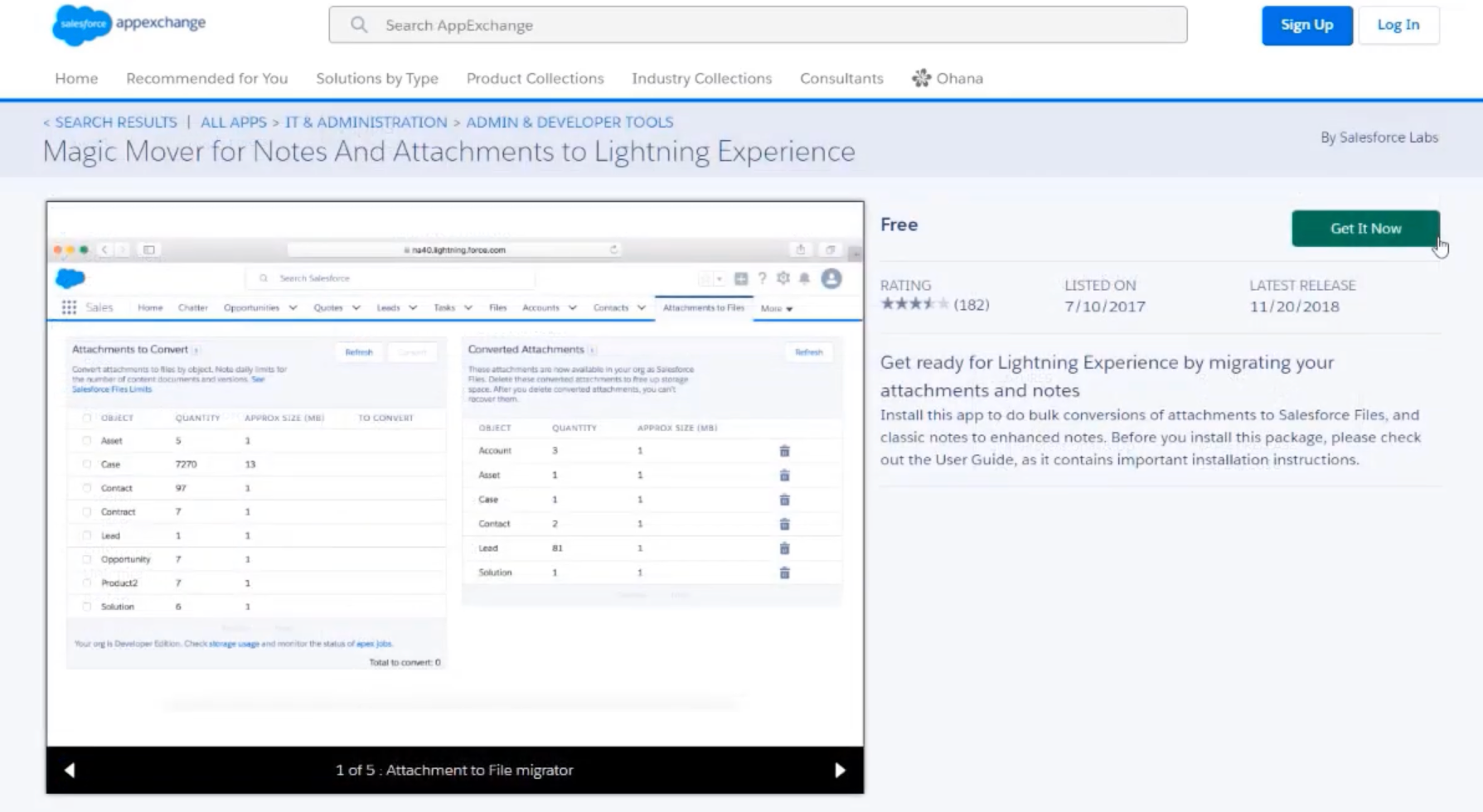
Task: Click the Salesforce AppExchange logo
Action: tap(128, 25)
